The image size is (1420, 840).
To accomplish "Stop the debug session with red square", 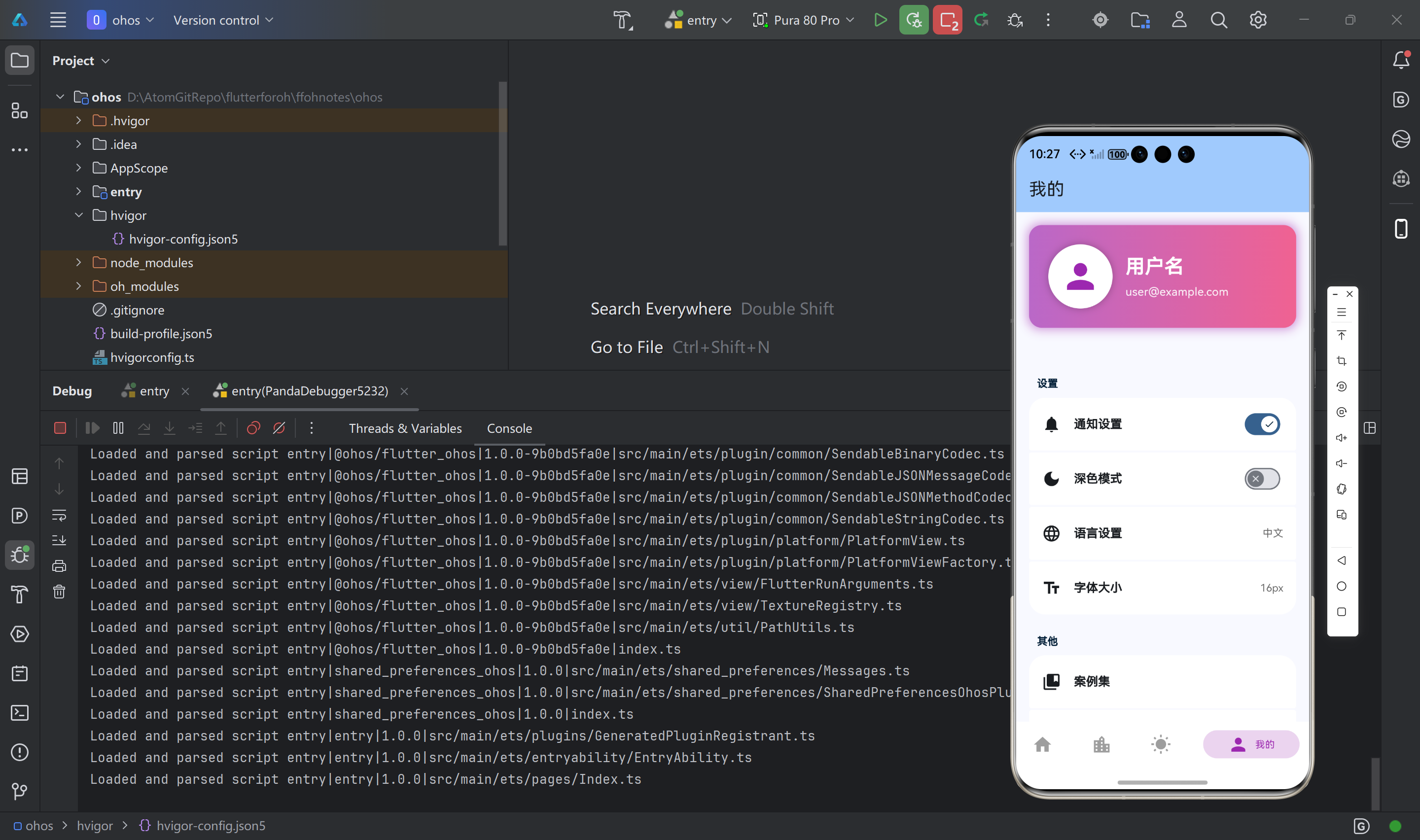I will tap(60, 428).
